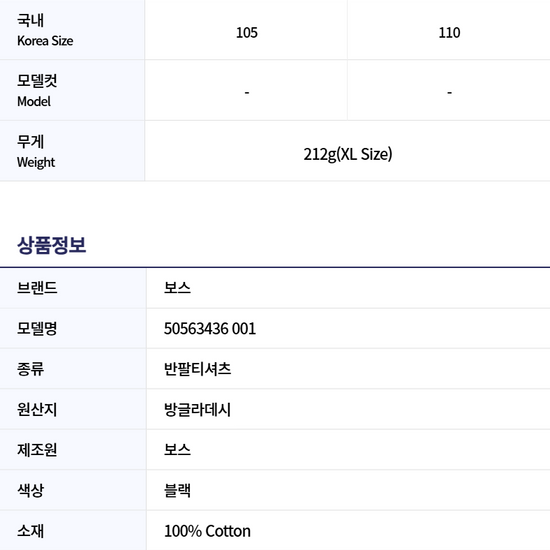Click the 브랜드 row label
The height and width of the screenshot is (550, 550).
click(x=37, y=288)
